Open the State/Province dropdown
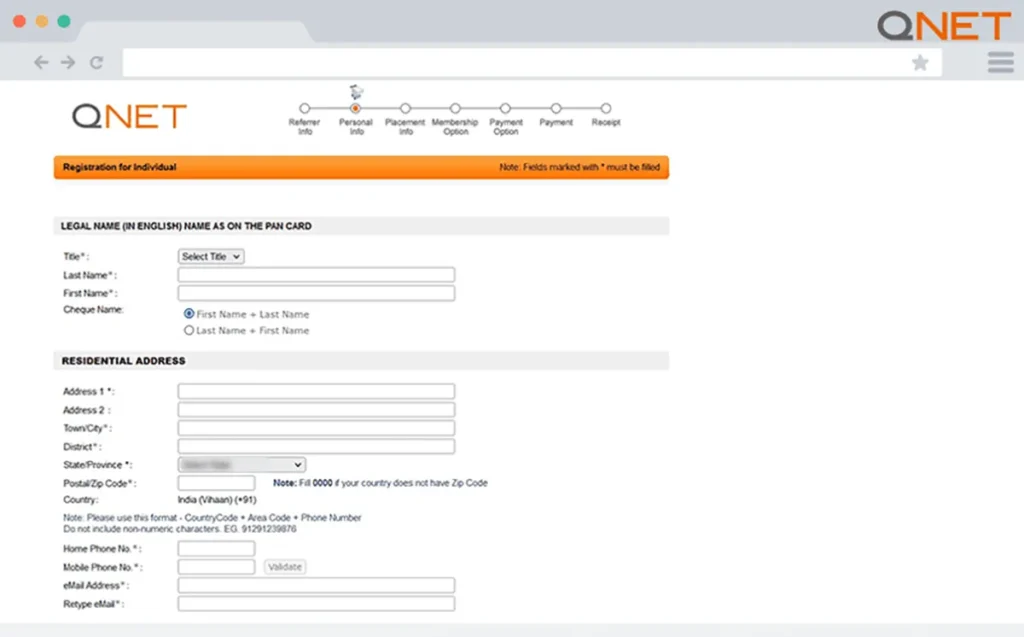This screenshot has height=637, width=1024. (x=241, y=464)
